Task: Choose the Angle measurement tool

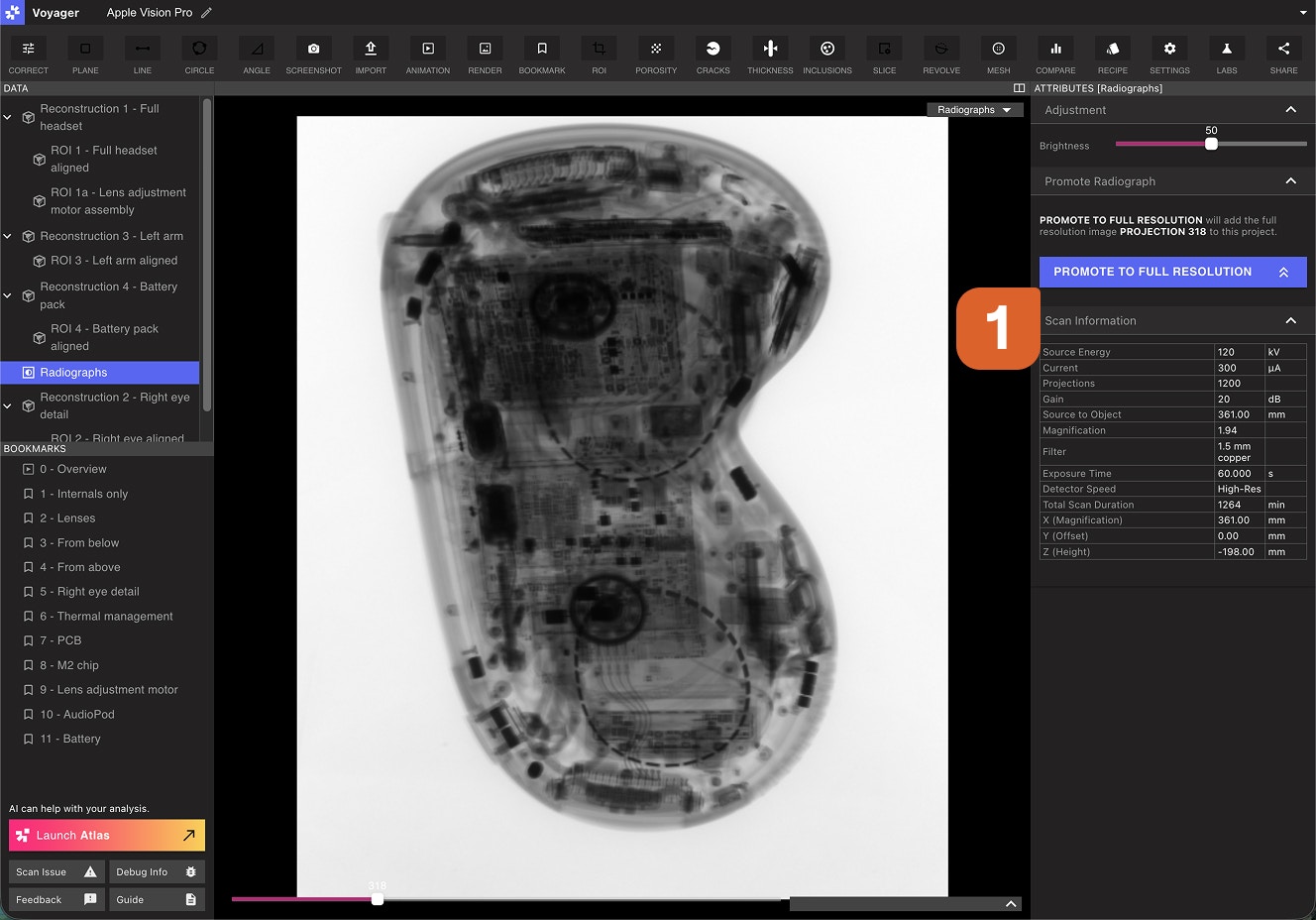Action: pos(257,50)
